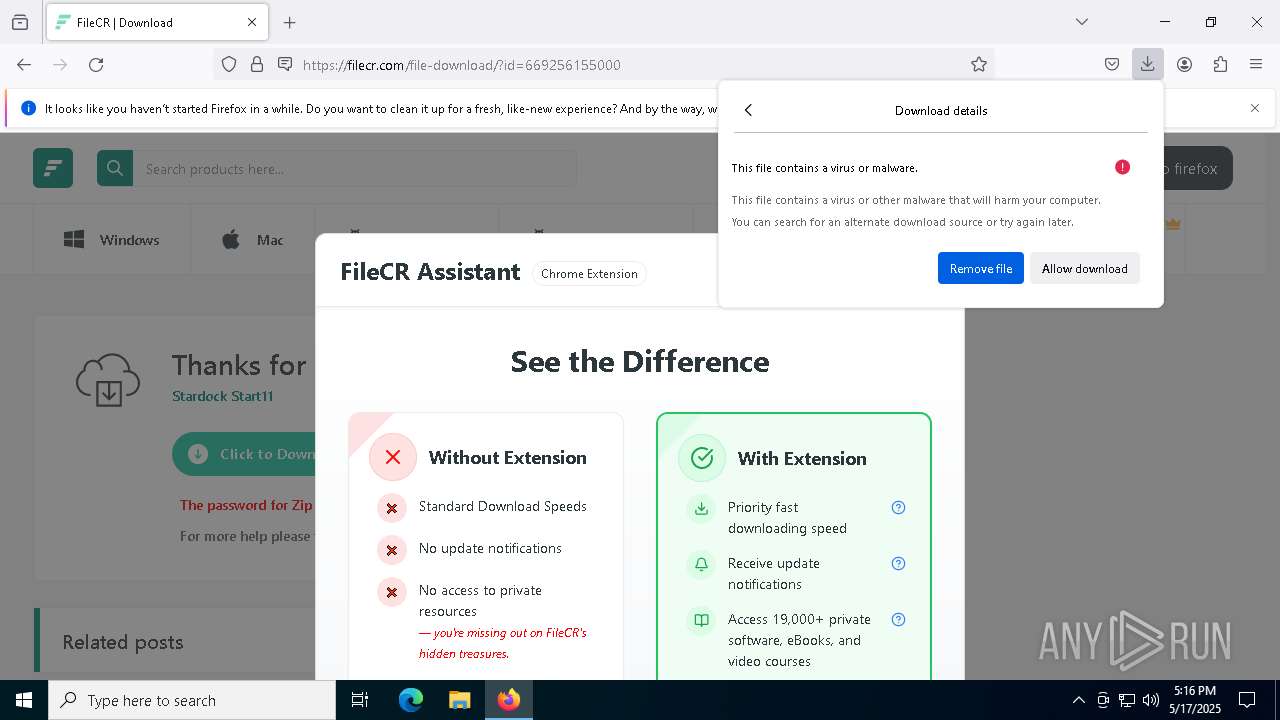Open the Windows category menu
1280x720 pixels.
(111, 240)
